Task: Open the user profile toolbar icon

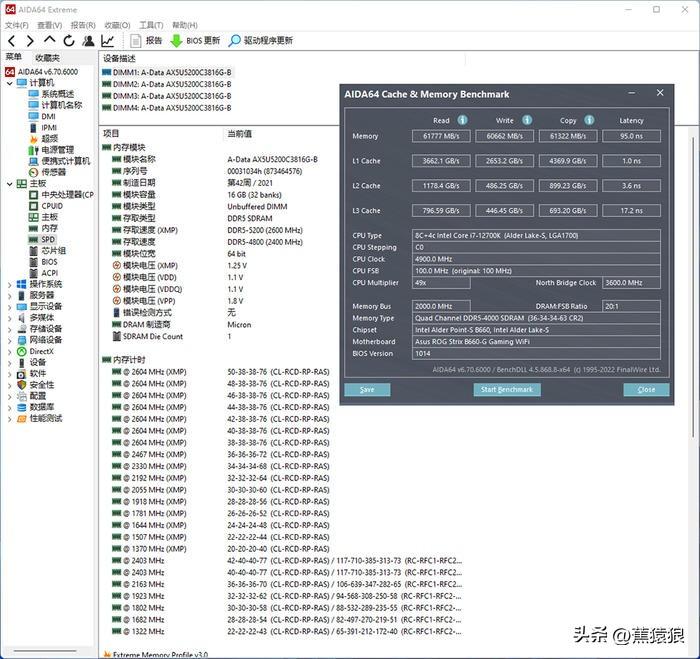Action: click(x=88, y=41)
